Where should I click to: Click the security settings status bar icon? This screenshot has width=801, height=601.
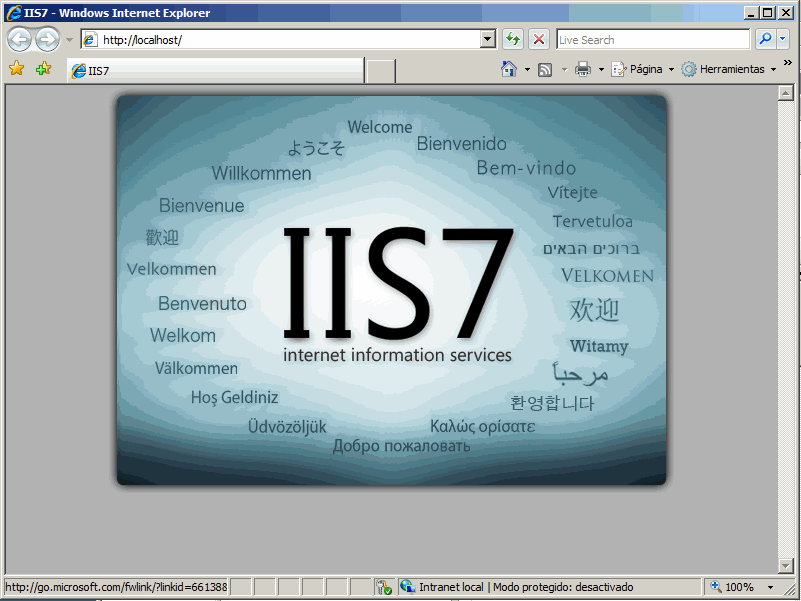[383, 587]
